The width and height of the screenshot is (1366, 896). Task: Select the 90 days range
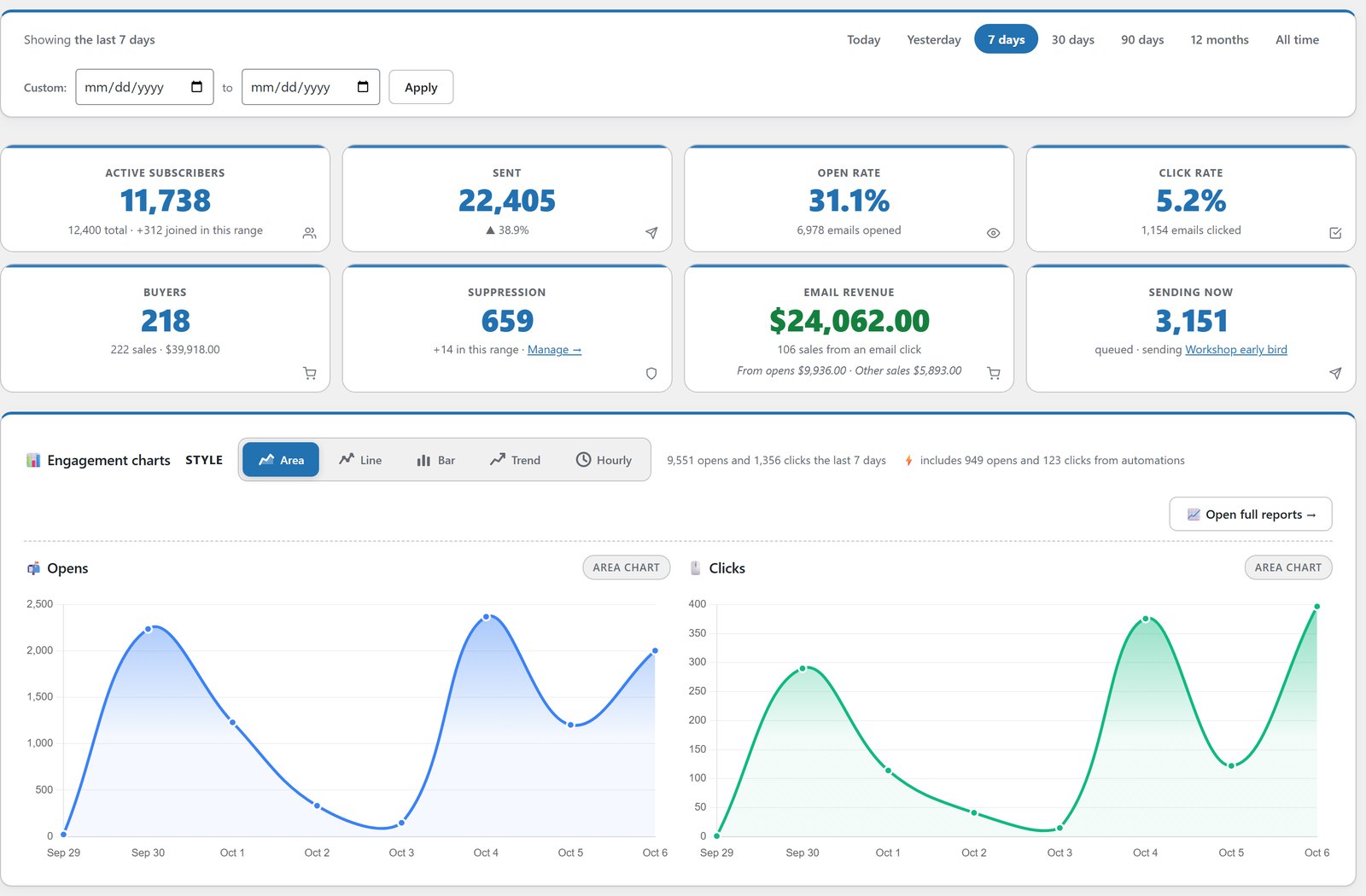pyautogui.click(x=1142, y=39)
